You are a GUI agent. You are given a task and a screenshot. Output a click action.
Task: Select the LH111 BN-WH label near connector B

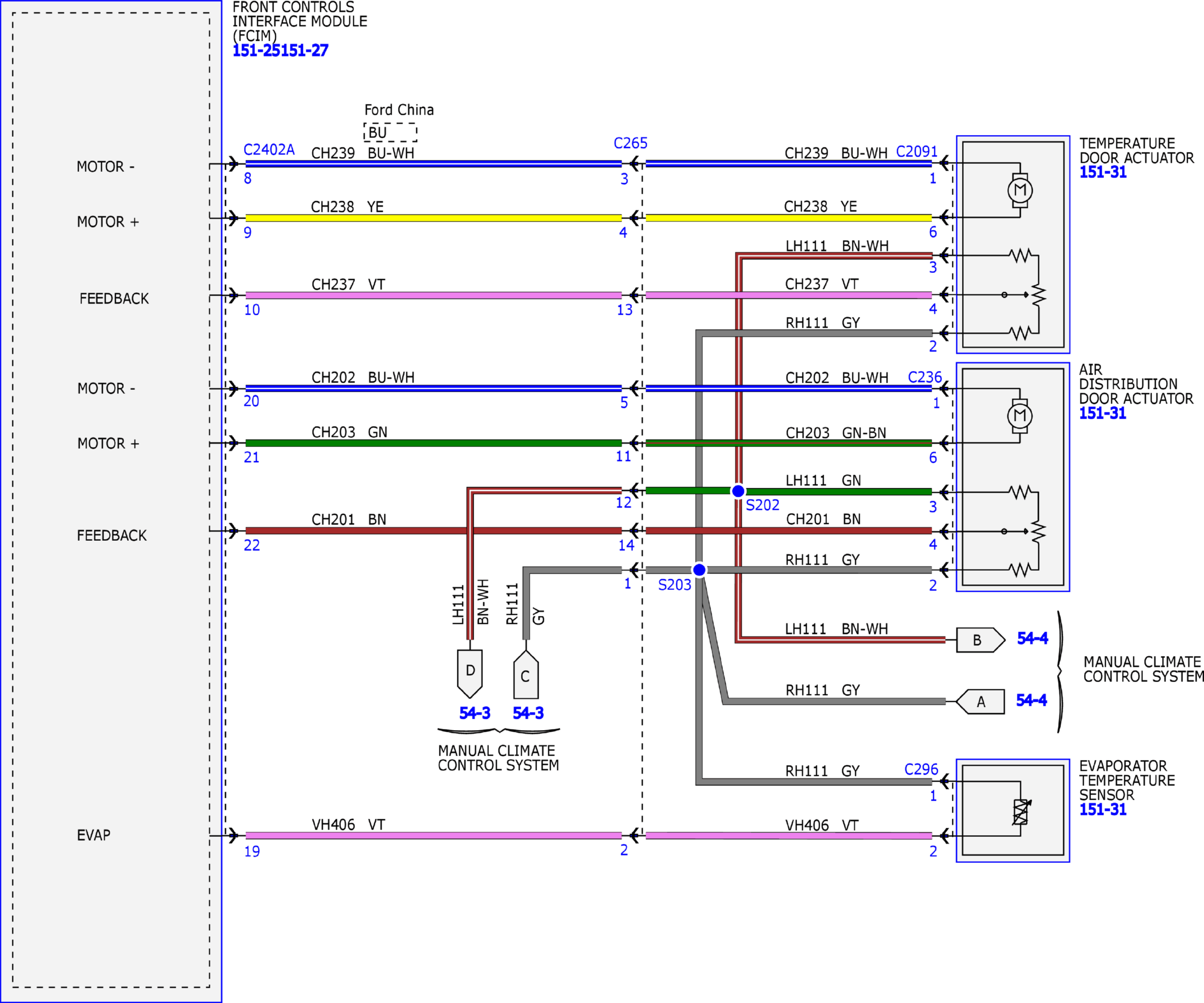(837, 629)
